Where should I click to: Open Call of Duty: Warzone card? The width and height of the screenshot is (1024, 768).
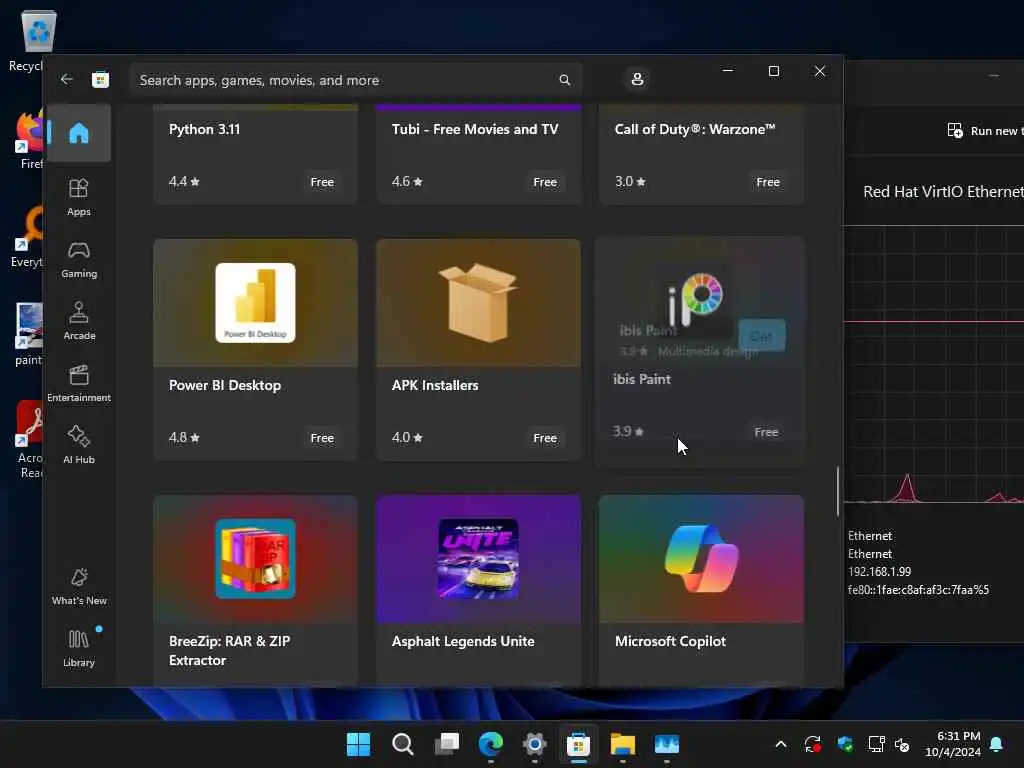pyautogui.click(x=695, y=129)
